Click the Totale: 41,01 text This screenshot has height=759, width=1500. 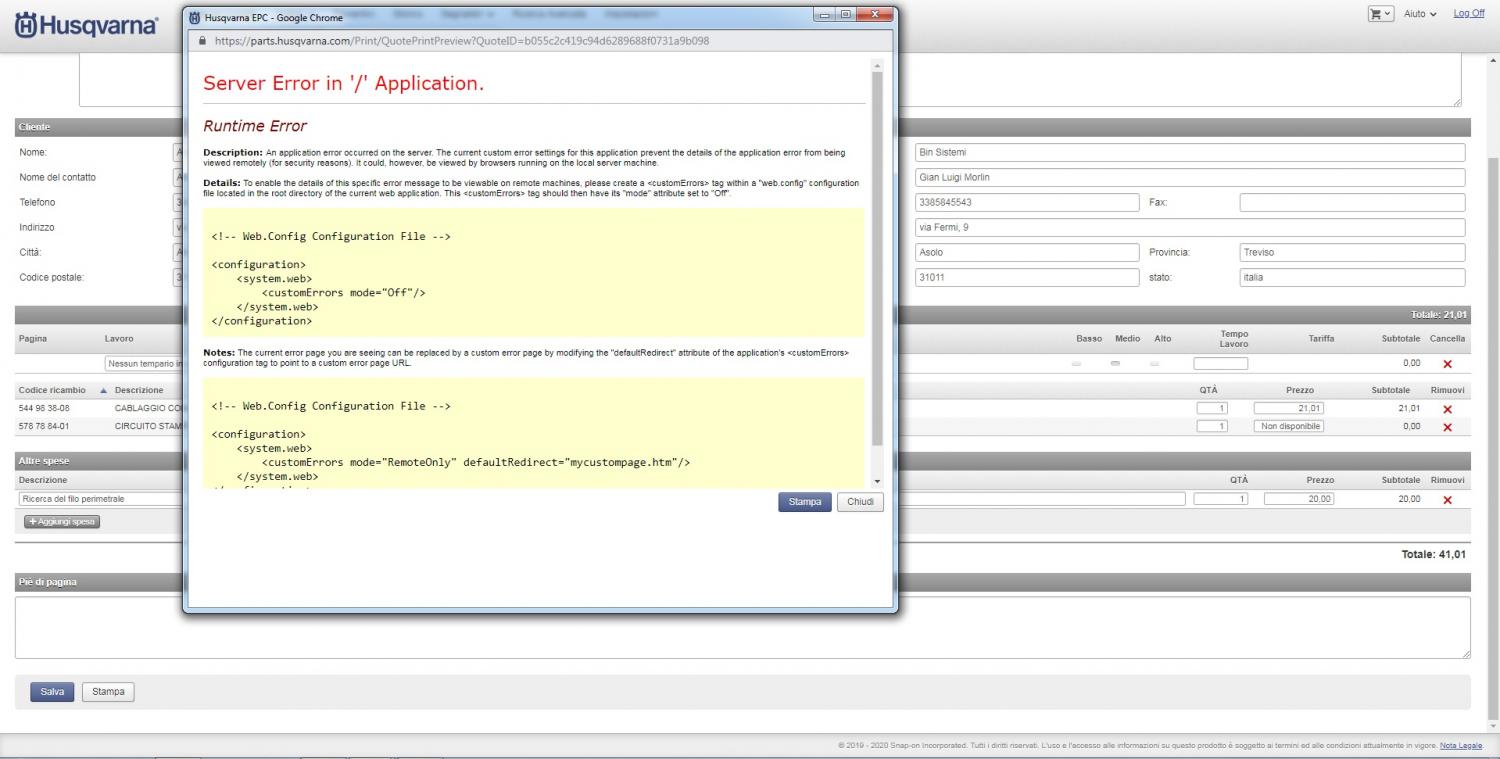point(1433,554)
